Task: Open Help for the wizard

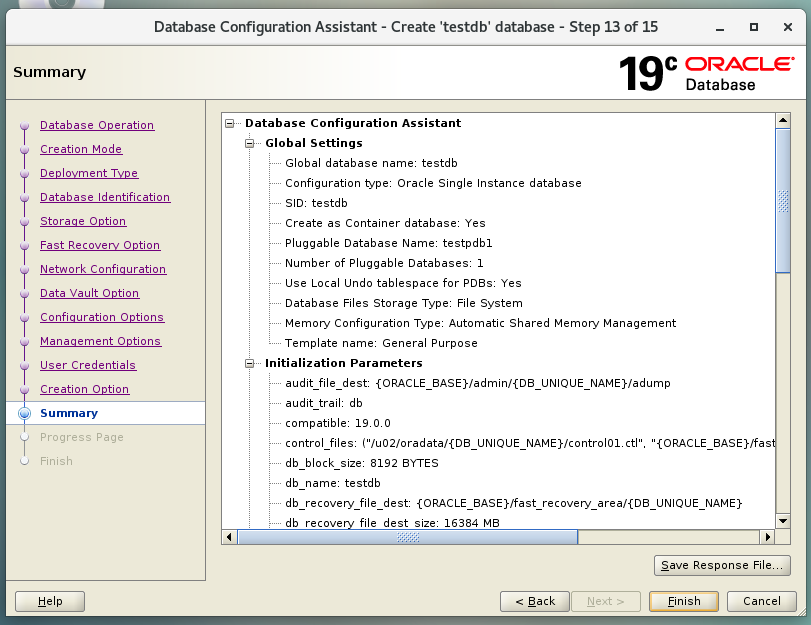Action: (50, 601)
